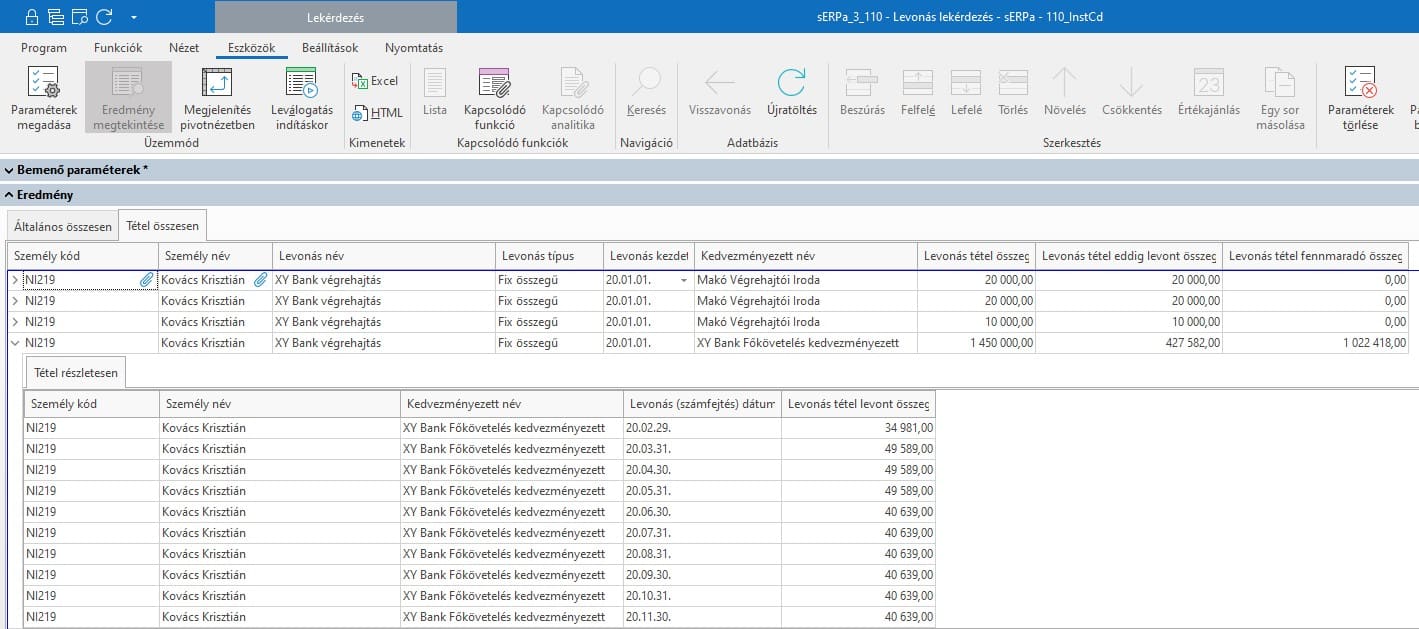Reload data with Újratöltés icon
The height and width of the screenshot is (629, 1419).
click(791, 84)
